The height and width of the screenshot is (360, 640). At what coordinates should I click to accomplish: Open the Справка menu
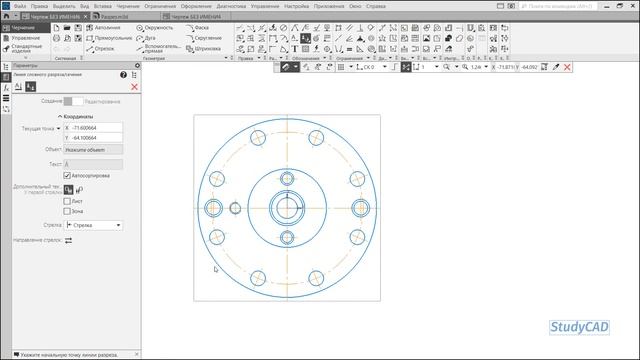click(376, 6)
